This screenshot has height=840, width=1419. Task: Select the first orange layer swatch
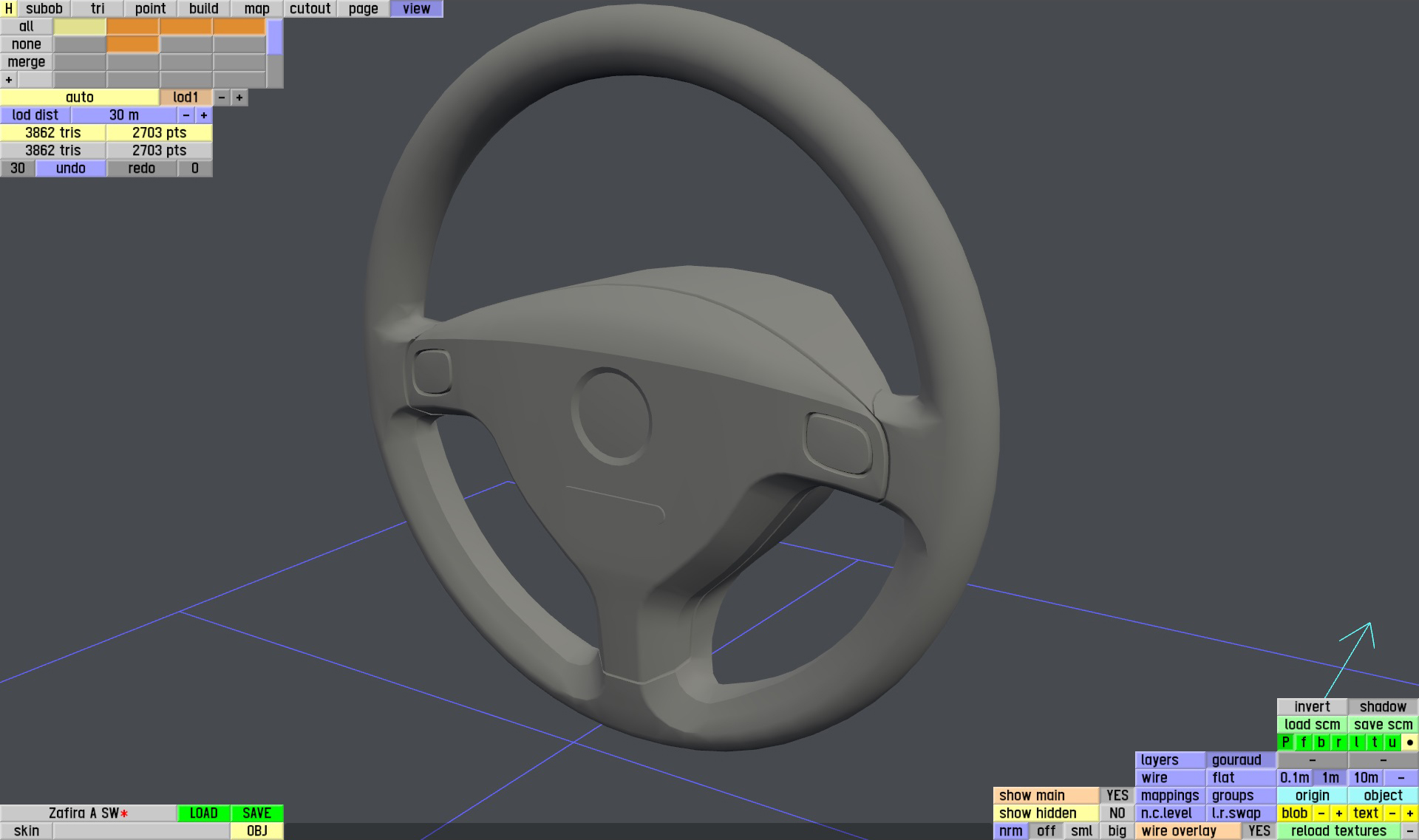pyautogui.click(x=132, y=27)
